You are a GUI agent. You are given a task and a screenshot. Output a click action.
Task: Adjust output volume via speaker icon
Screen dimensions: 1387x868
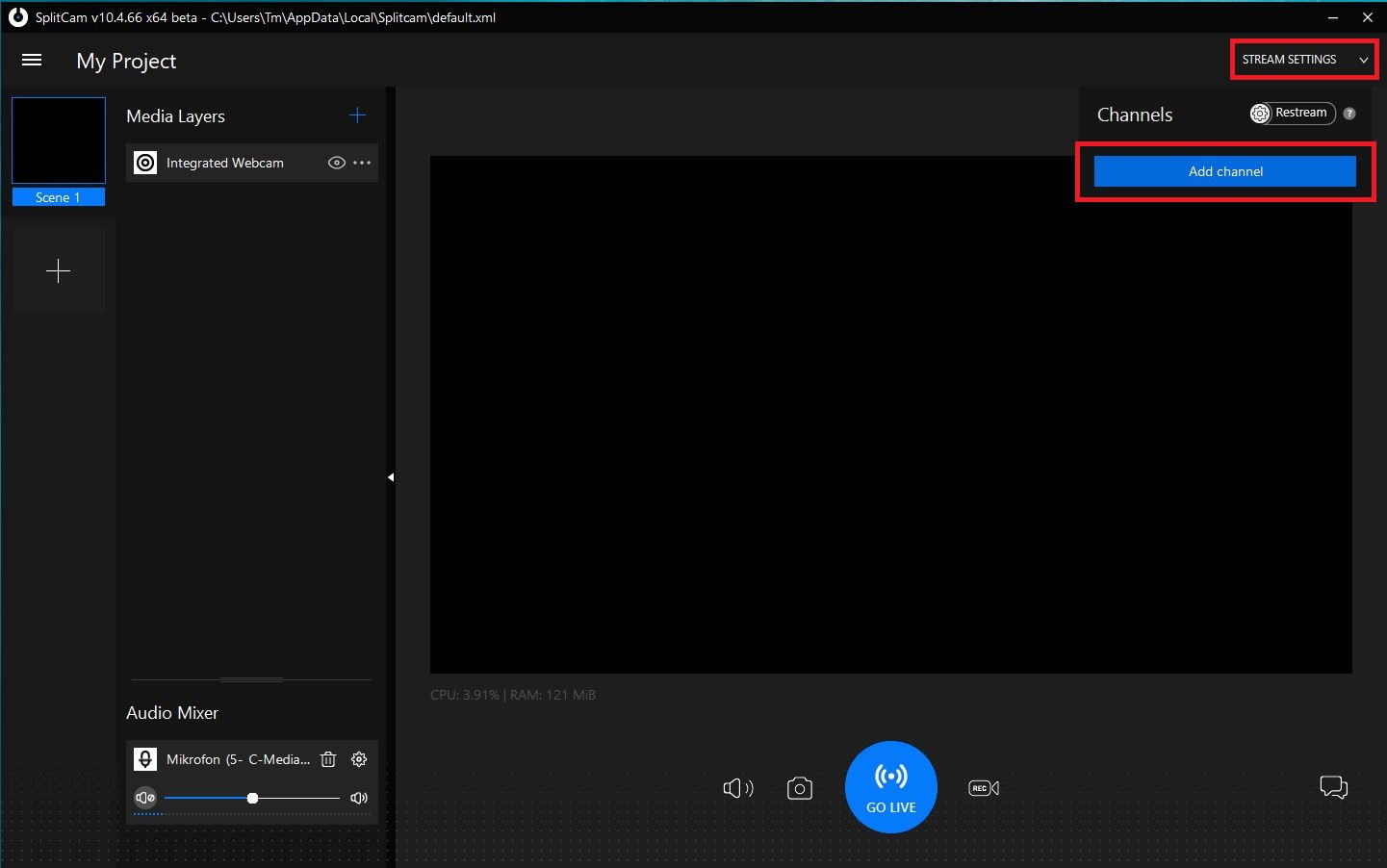(x=737, y=787)
